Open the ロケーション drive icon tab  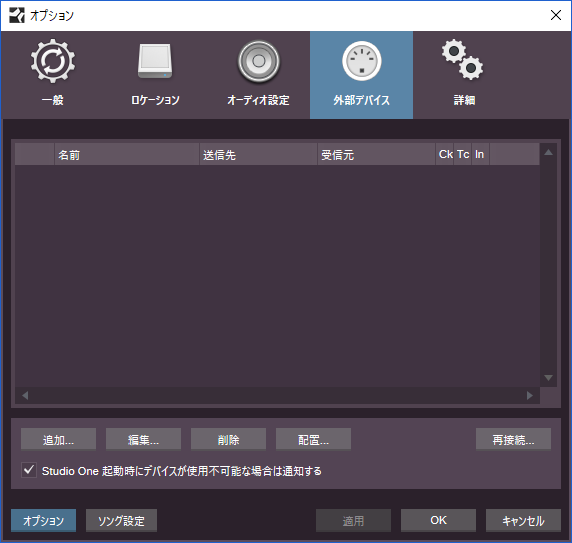click(x=155, y=75)
